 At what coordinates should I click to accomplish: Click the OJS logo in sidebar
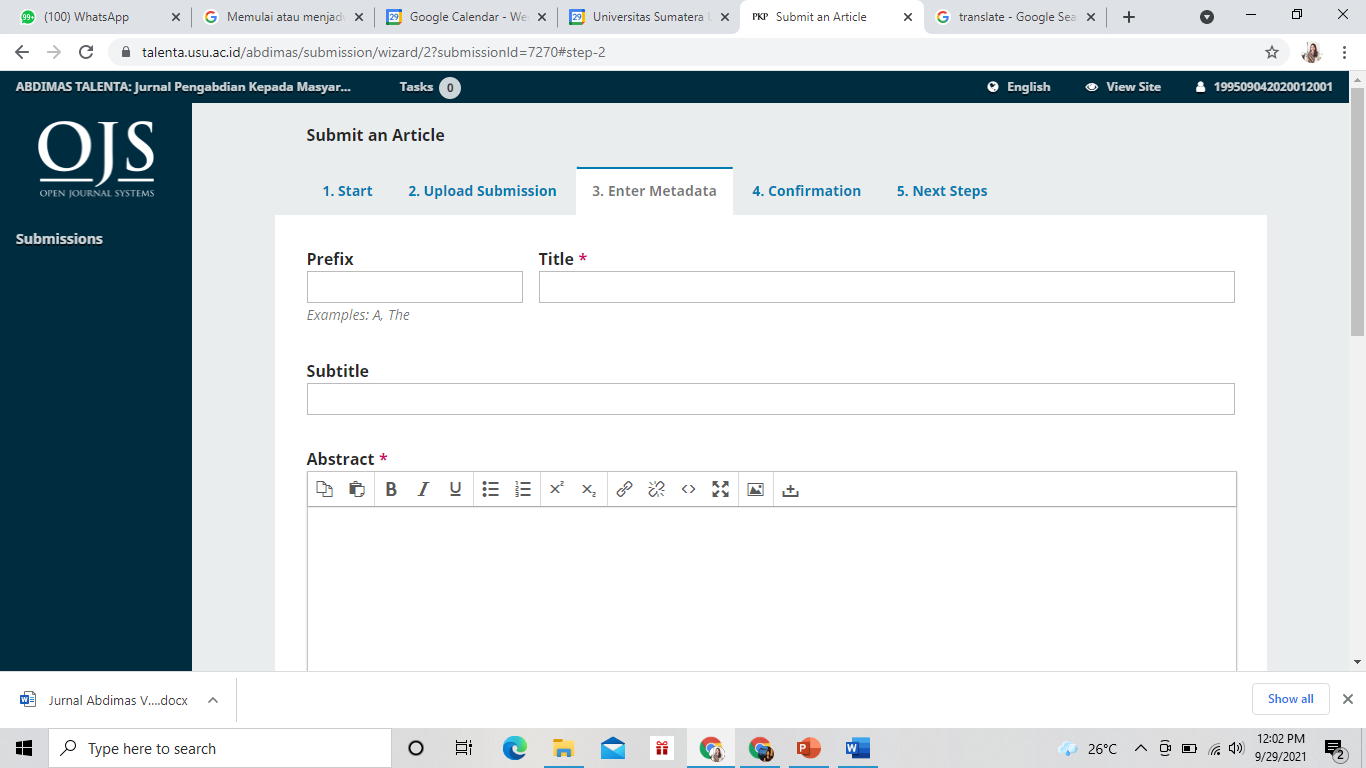(x=96, y=160)
